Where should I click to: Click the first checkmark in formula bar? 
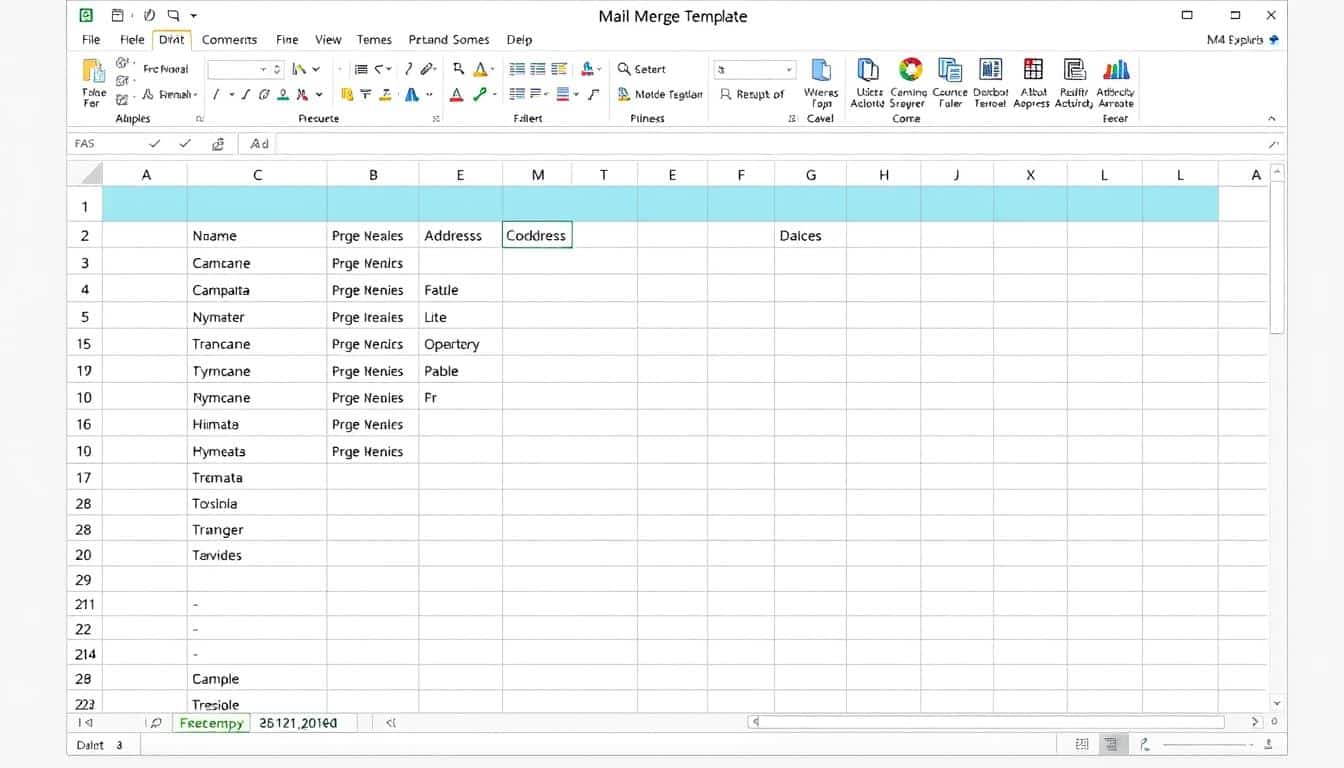[x=155, y=144]
